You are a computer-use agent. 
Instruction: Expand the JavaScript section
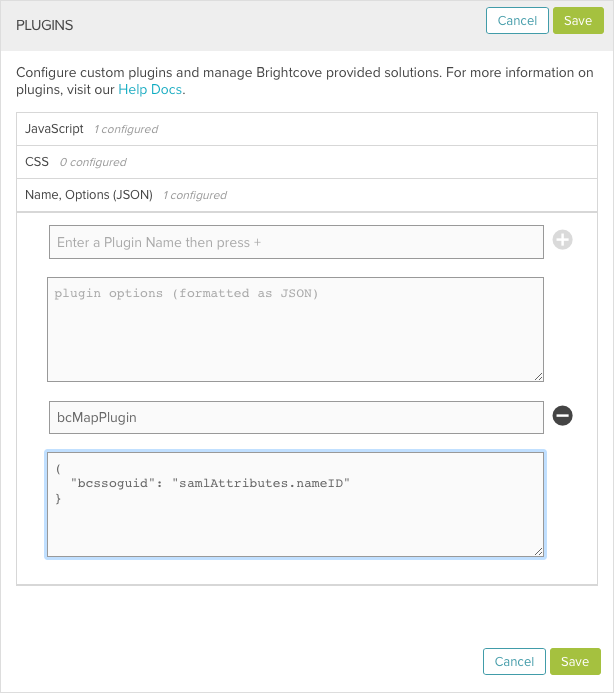(54, 129)
